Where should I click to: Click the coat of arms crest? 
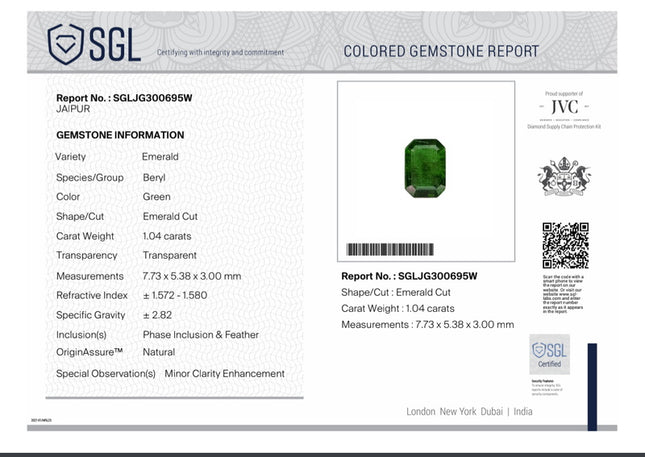[564, 176]
